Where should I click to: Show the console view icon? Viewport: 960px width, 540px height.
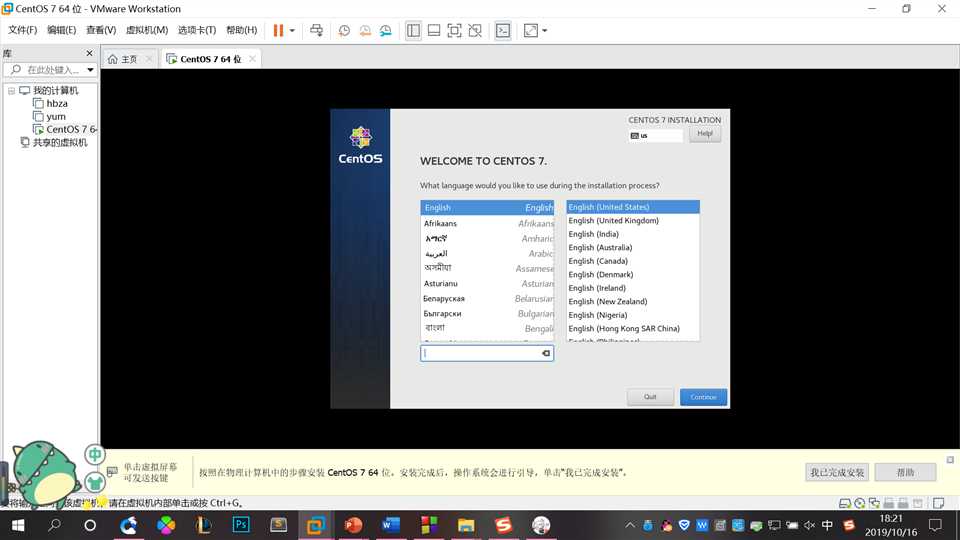click(503, 31)
